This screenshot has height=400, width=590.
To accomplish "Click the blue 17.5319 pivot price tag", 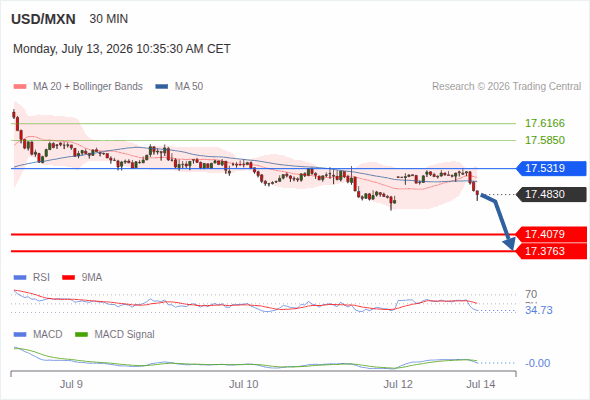I will coord(551,168).
